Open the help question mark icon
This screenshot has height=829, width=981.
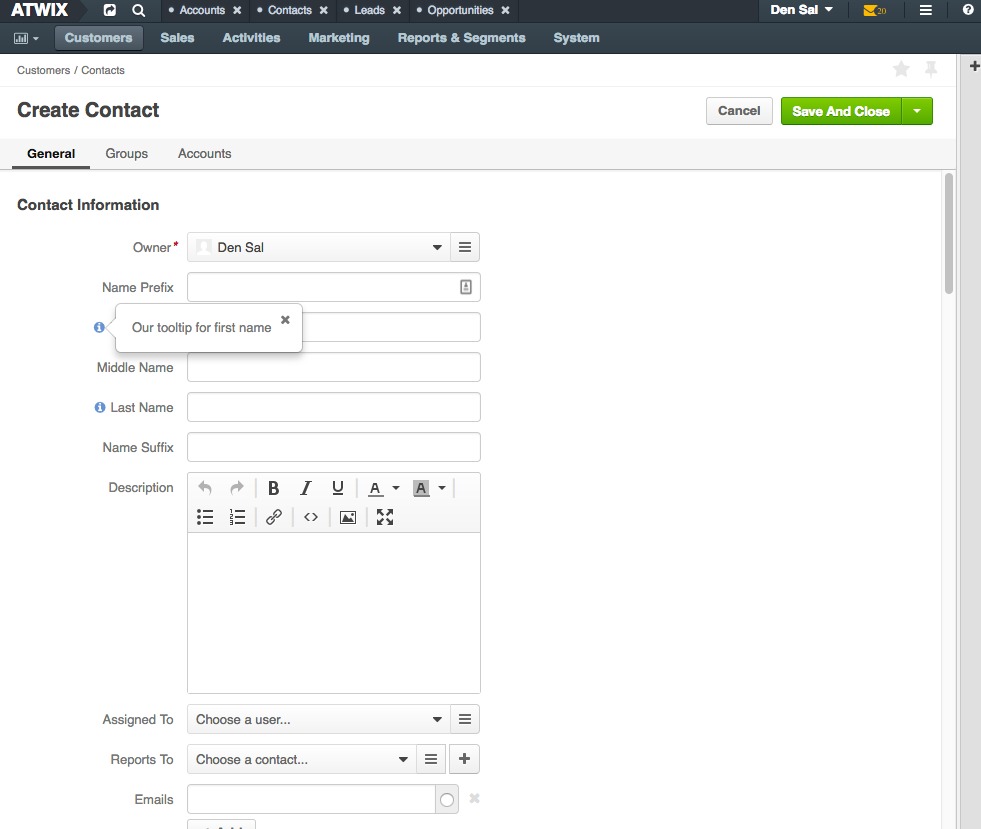(968, 10)
